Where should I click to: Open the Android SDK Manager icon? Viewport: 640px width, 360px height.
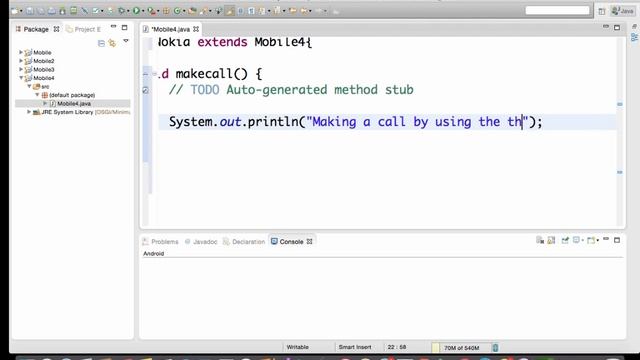62,11
